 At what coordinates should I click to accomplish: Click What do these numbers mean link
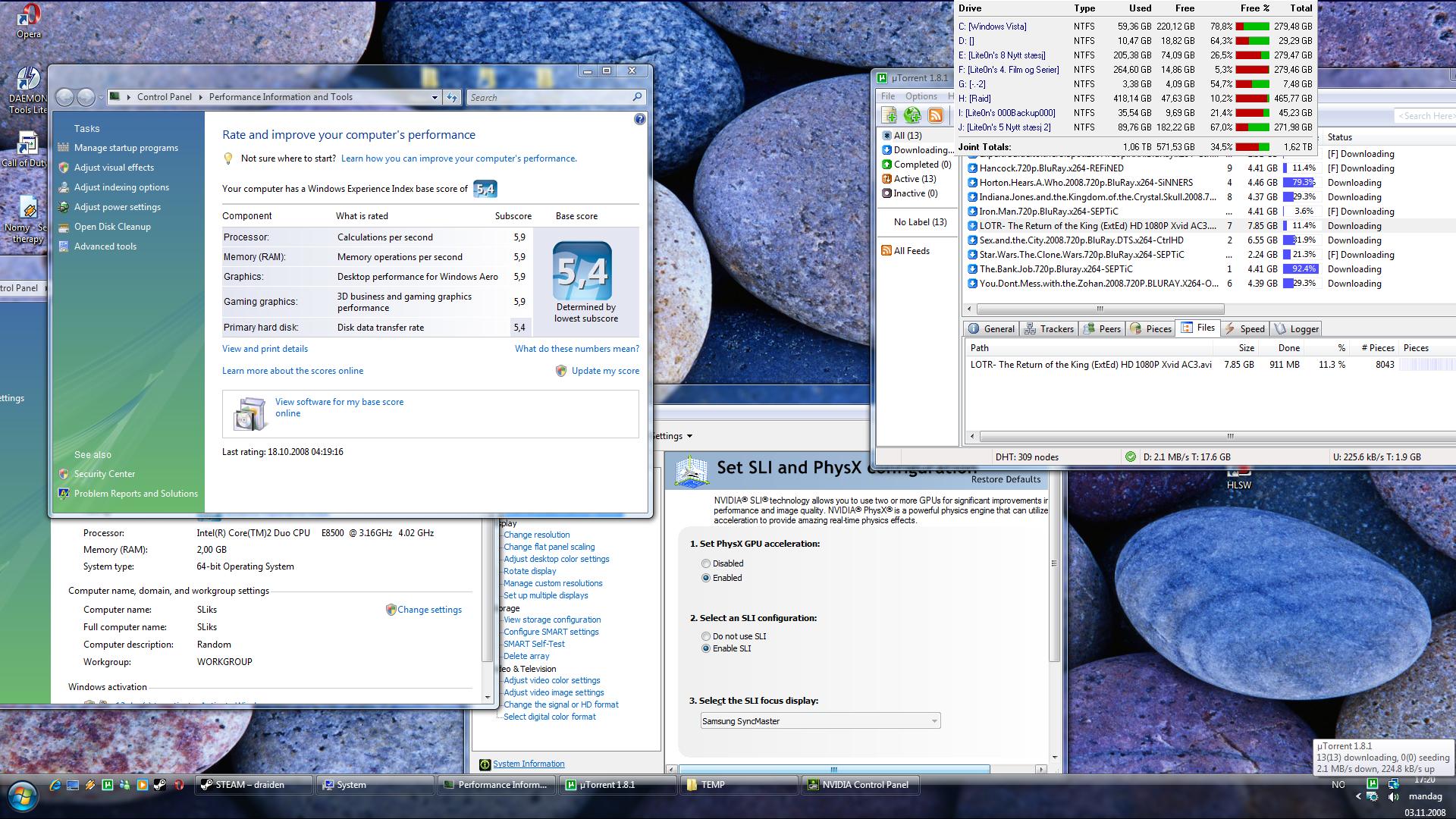[x=577, y=349]
